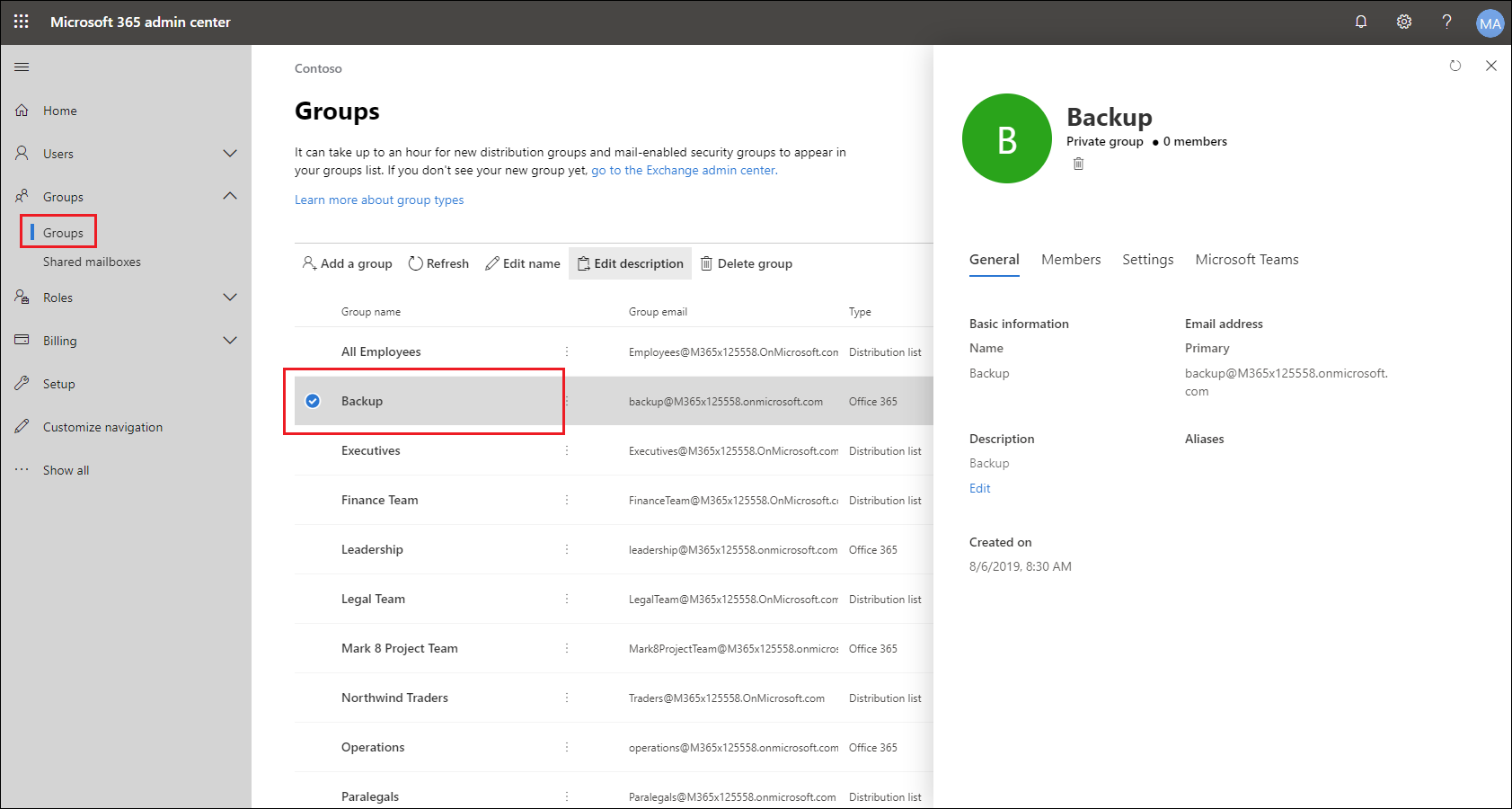Switch to the Members tab

[1071, 259]
